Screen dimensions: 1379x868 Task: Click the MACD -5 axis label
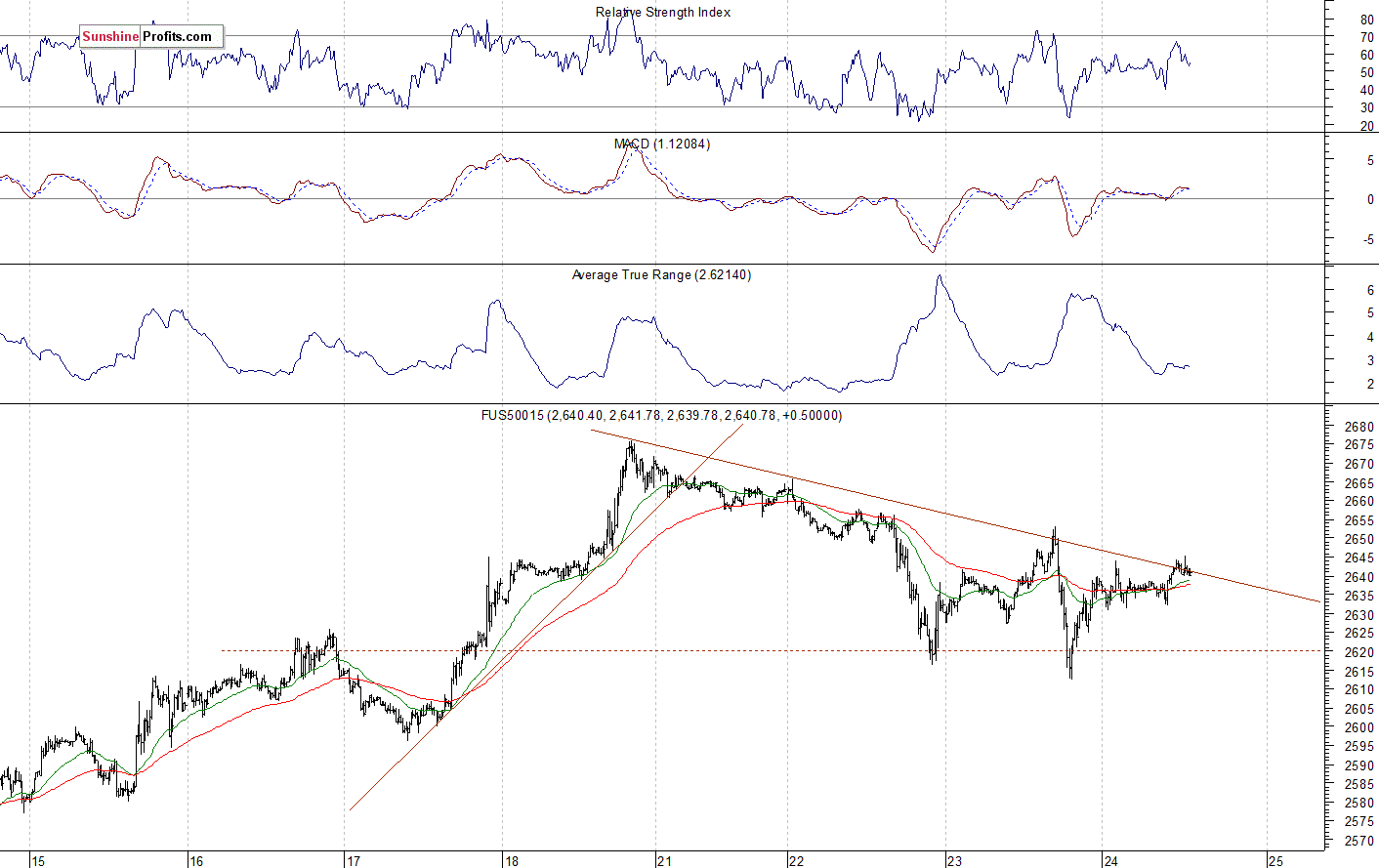[1369, 239]
